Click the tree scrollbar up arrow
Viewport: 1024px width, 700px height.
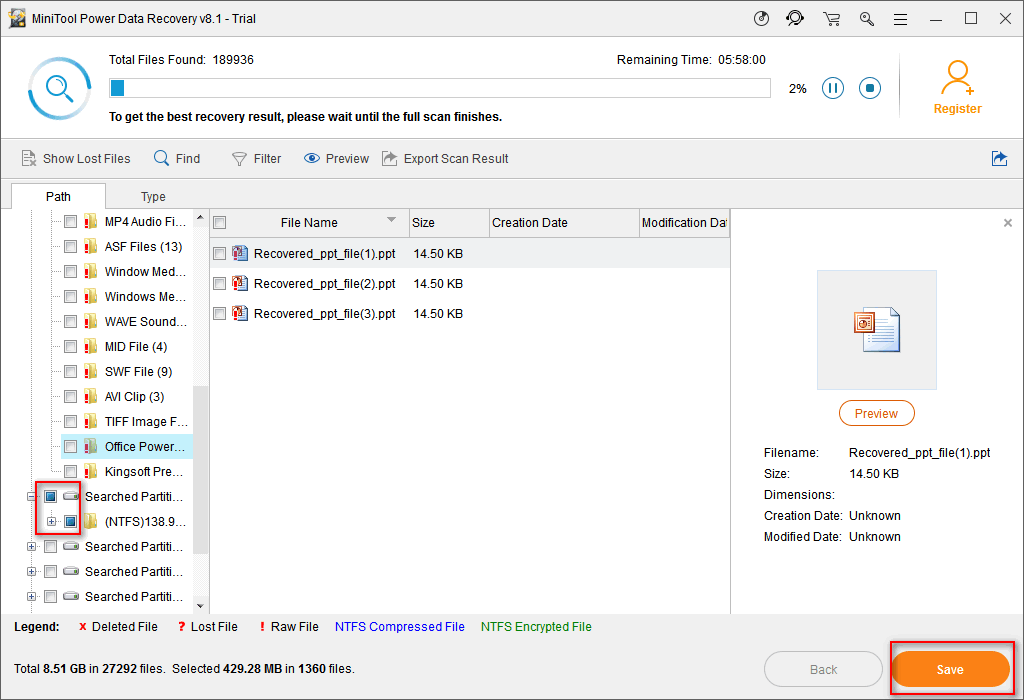point(200,217)
